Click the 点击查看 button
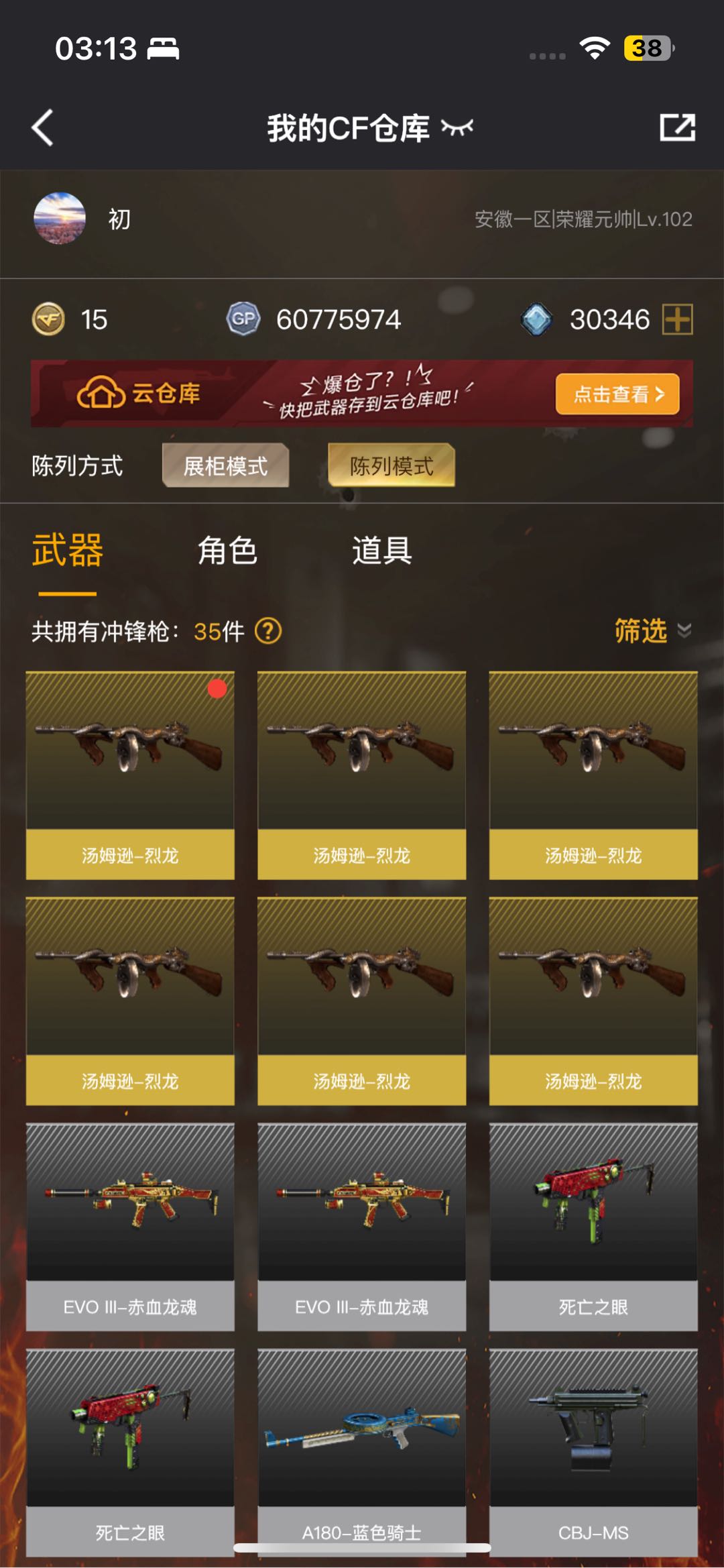The height and width of the screenshot is (1568, 724). pyautogui.click(x=617, y=394)
